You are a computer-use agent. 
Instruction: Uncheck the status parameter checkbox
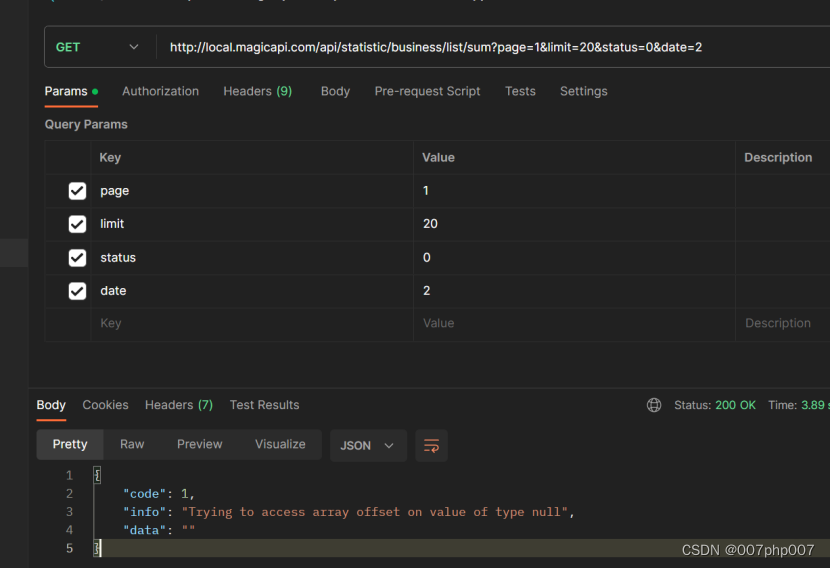[77, 258]
